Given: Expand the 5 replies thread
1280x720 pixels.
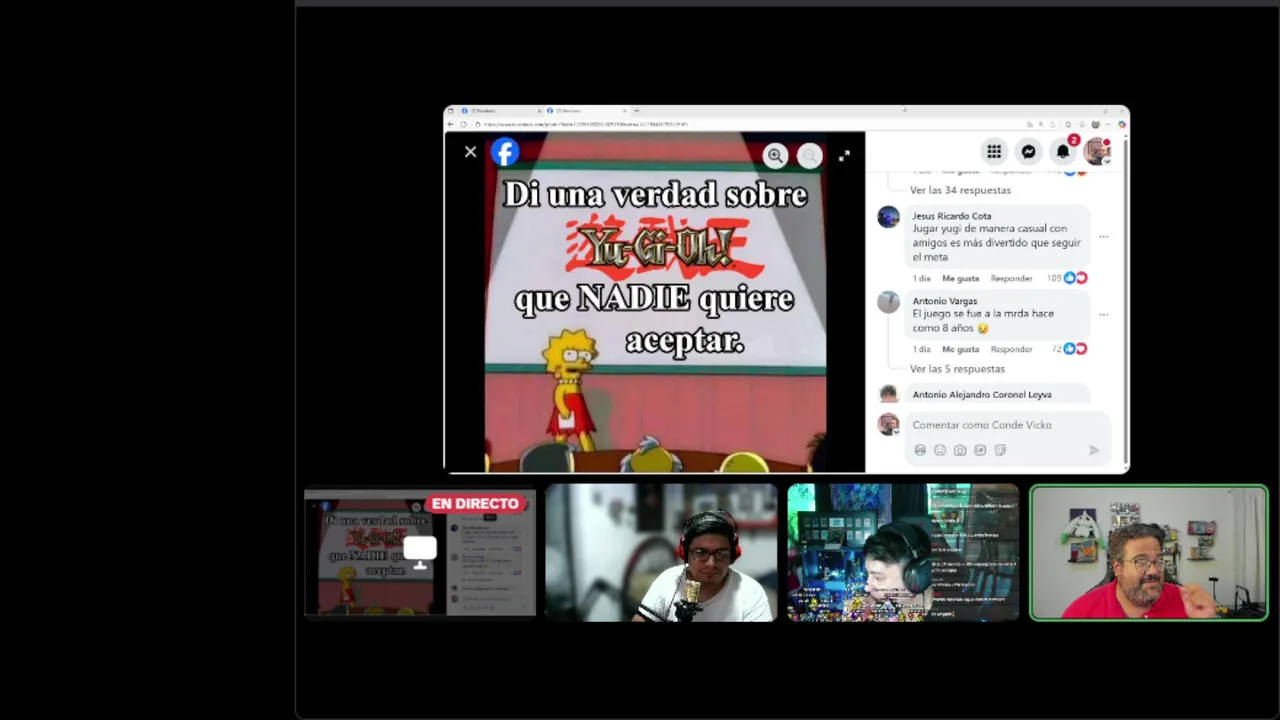Looking at the screenshot, I should [957, 369].
